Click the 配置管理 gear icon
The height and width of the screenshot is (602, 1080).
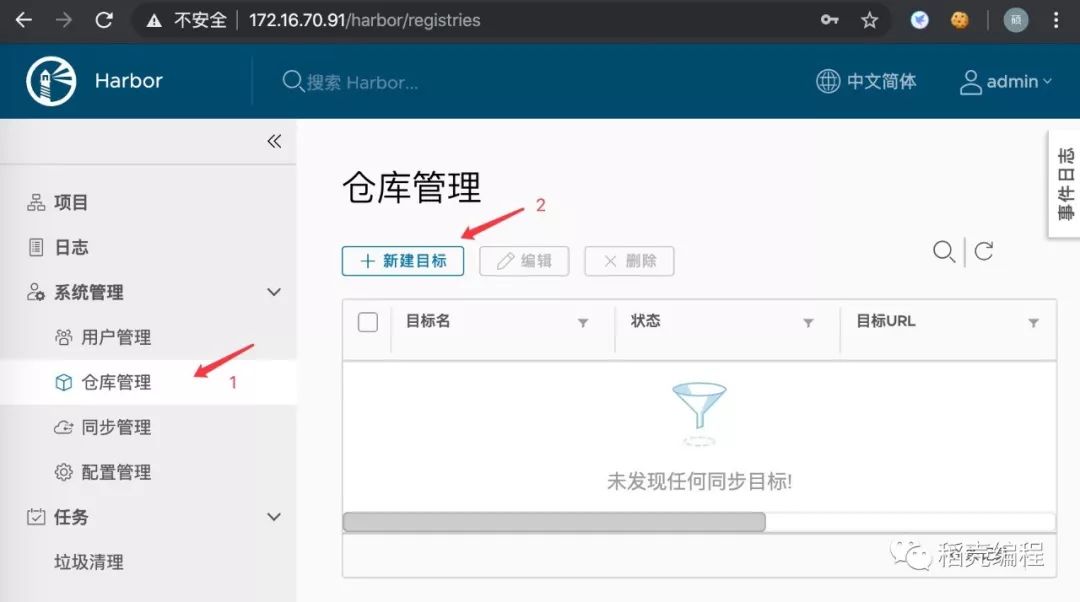pyautogui.click(x=63, y=472)
